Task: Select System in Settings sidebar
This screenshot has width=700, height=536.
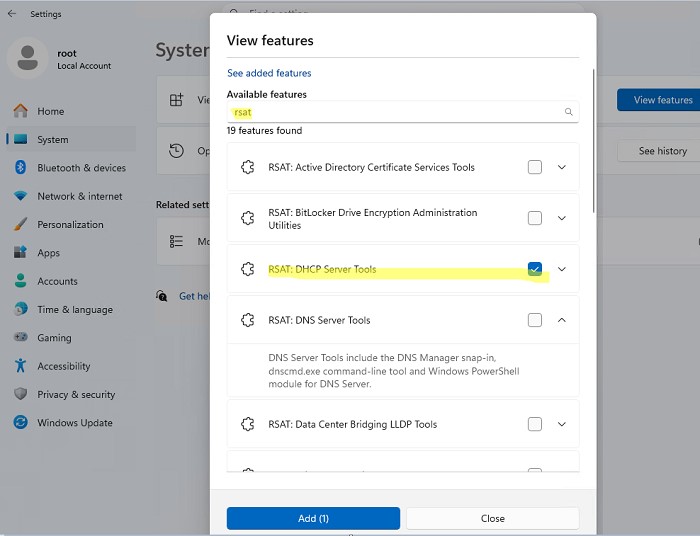Action: coord(71,139)
